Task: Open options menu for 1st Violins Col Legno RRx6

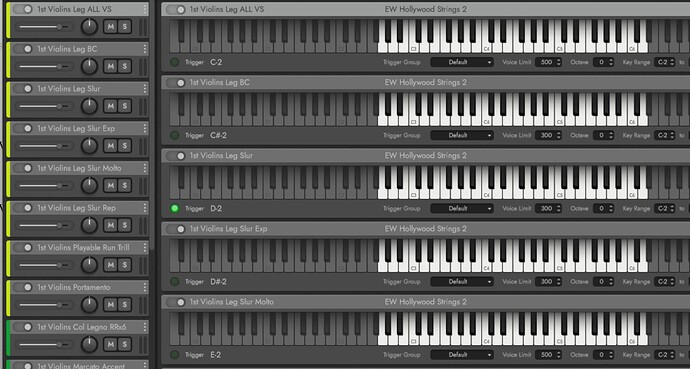Action: click(x=145, y=327)
